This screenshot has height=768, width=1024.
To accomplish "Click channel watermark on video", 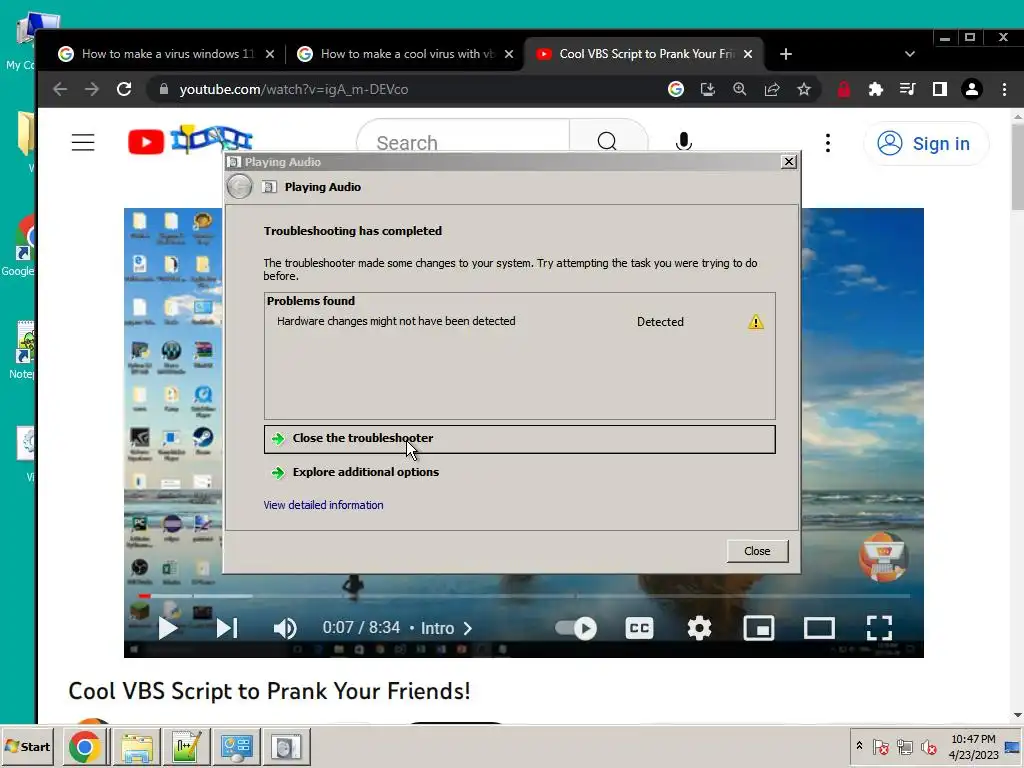I will coord(882,556).
